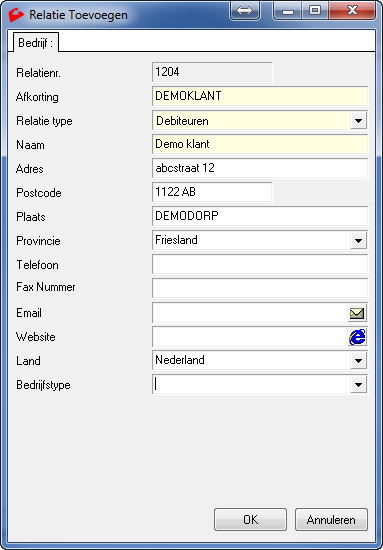
Task: Click the Email label
Action: pyautogui.click(x=29, y=313)
